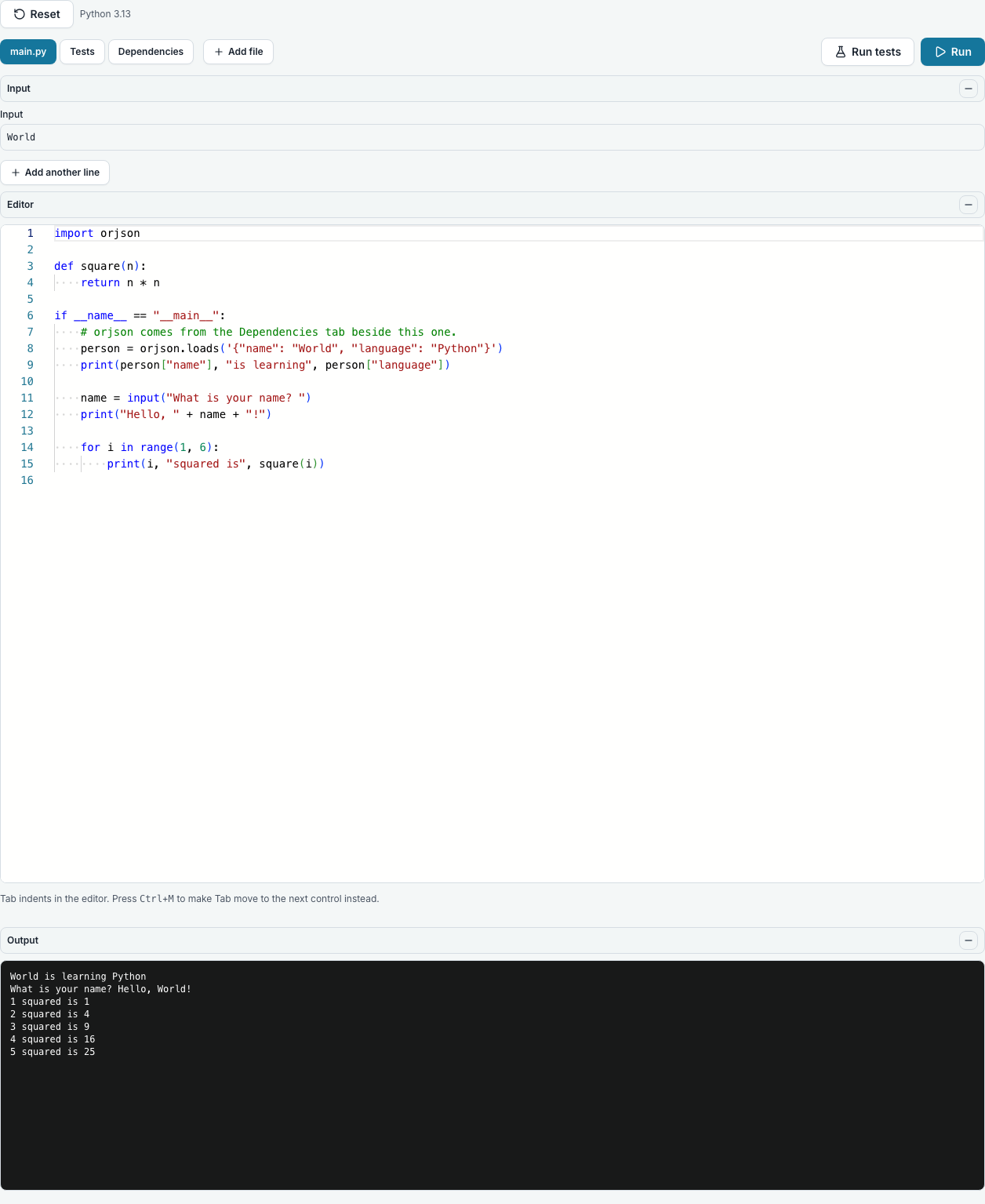Open the main.py tab
This screenshot has height=1204, width=985.
tap(28, 52)
